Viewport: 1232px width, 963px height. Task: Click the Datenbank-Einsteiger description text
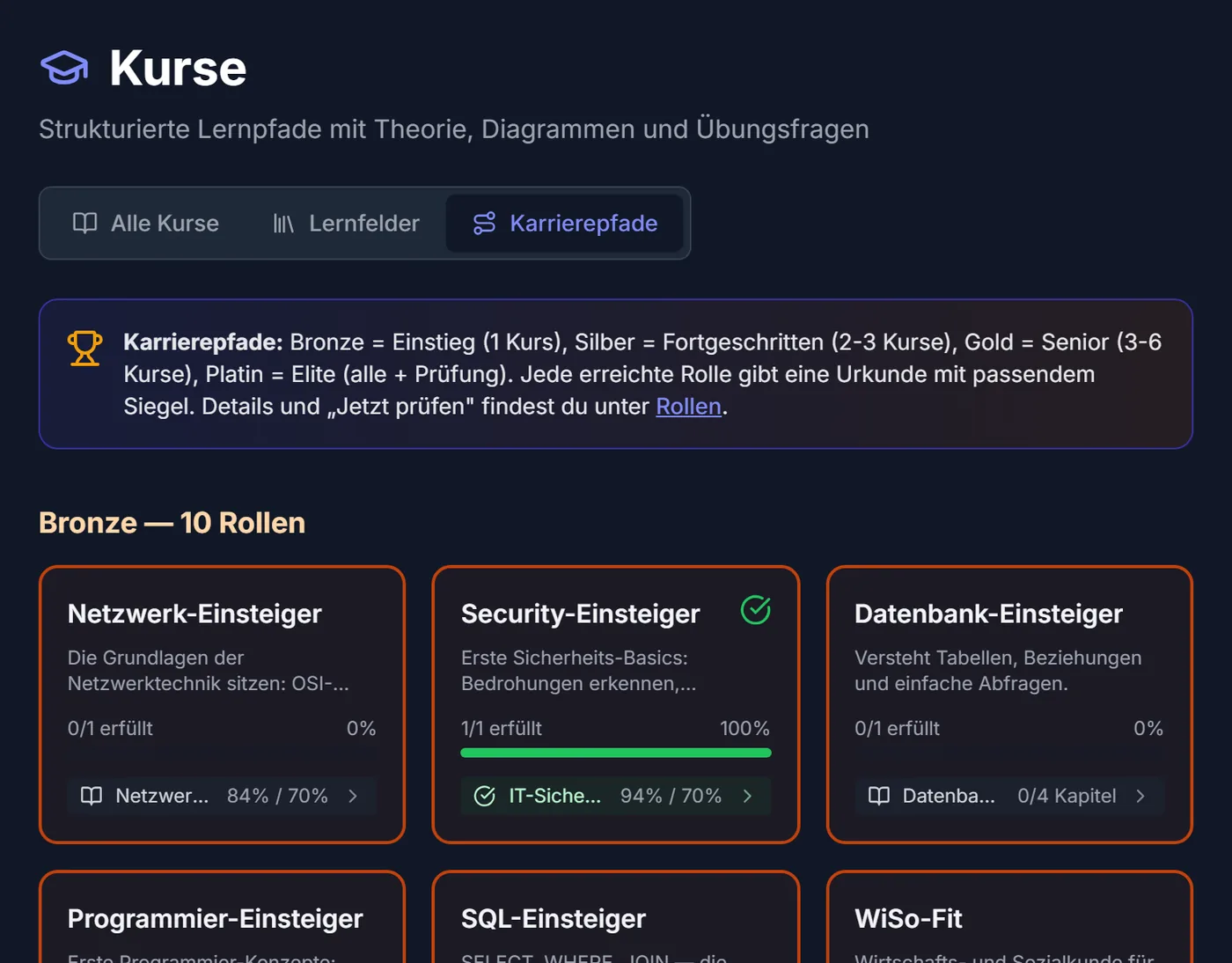998,671
